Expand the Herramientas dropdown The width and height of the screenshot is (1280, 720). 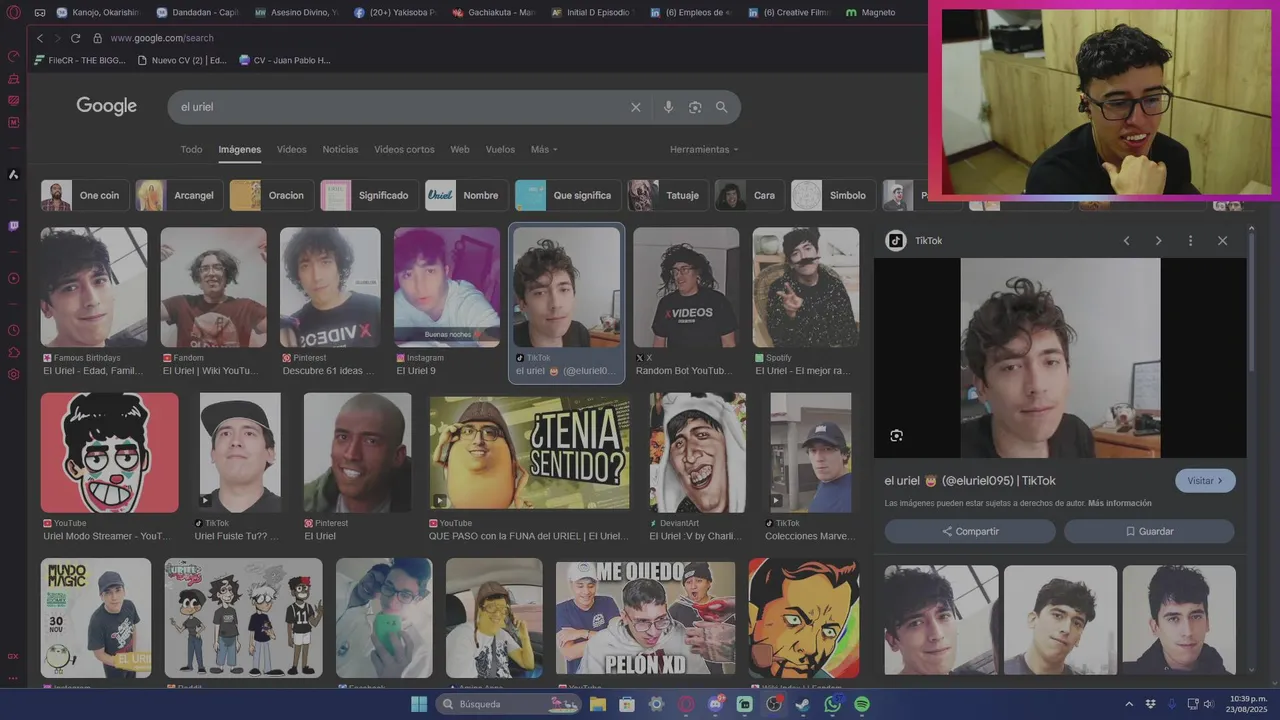pyautogui.click(x=704, y=150)
